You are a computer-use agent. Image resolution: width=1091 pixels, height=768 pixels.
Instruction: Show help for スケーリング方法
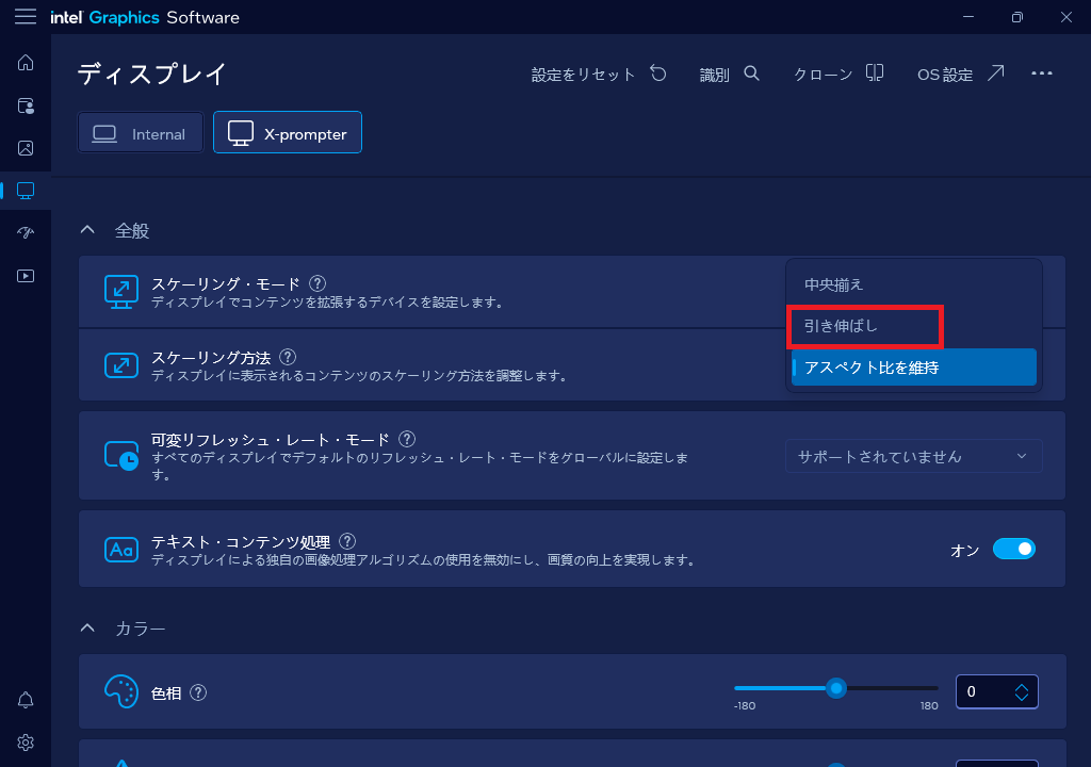click(287, 358)
